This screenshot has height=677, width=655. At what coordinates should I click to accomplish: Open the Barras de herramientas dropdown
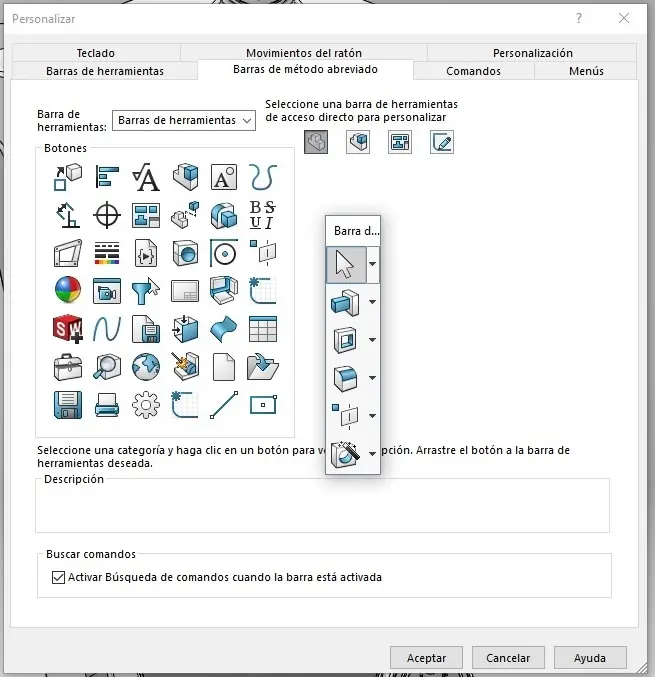184,120
